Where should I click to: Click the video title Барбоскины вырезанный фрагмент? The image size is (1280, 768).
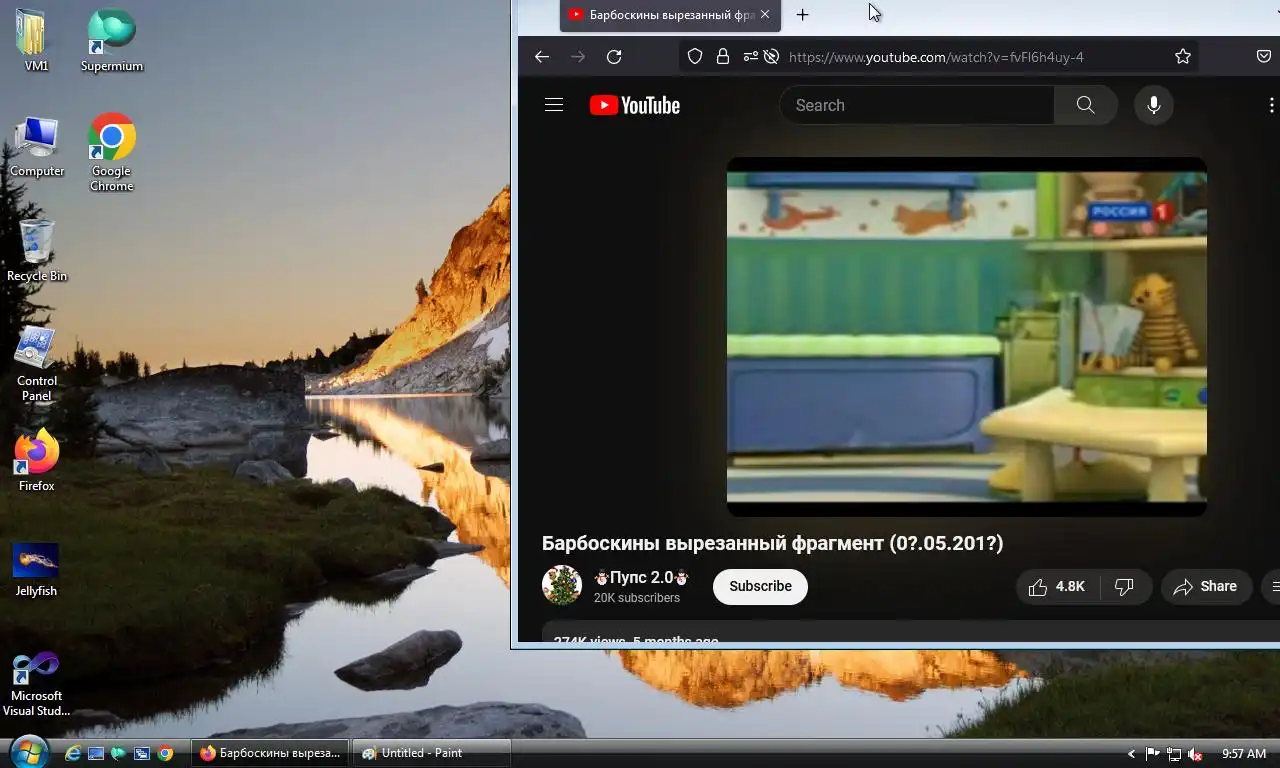pyautogui.click(x=772, y=543)
